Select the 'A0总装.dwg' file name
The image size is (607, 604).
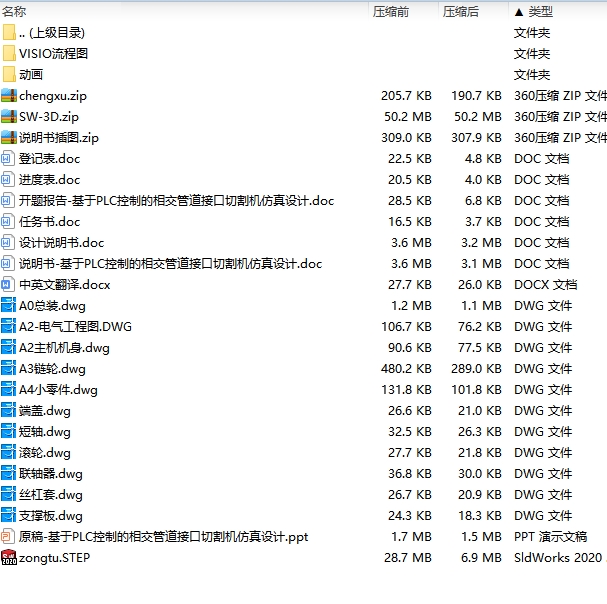tap(52, 305)
